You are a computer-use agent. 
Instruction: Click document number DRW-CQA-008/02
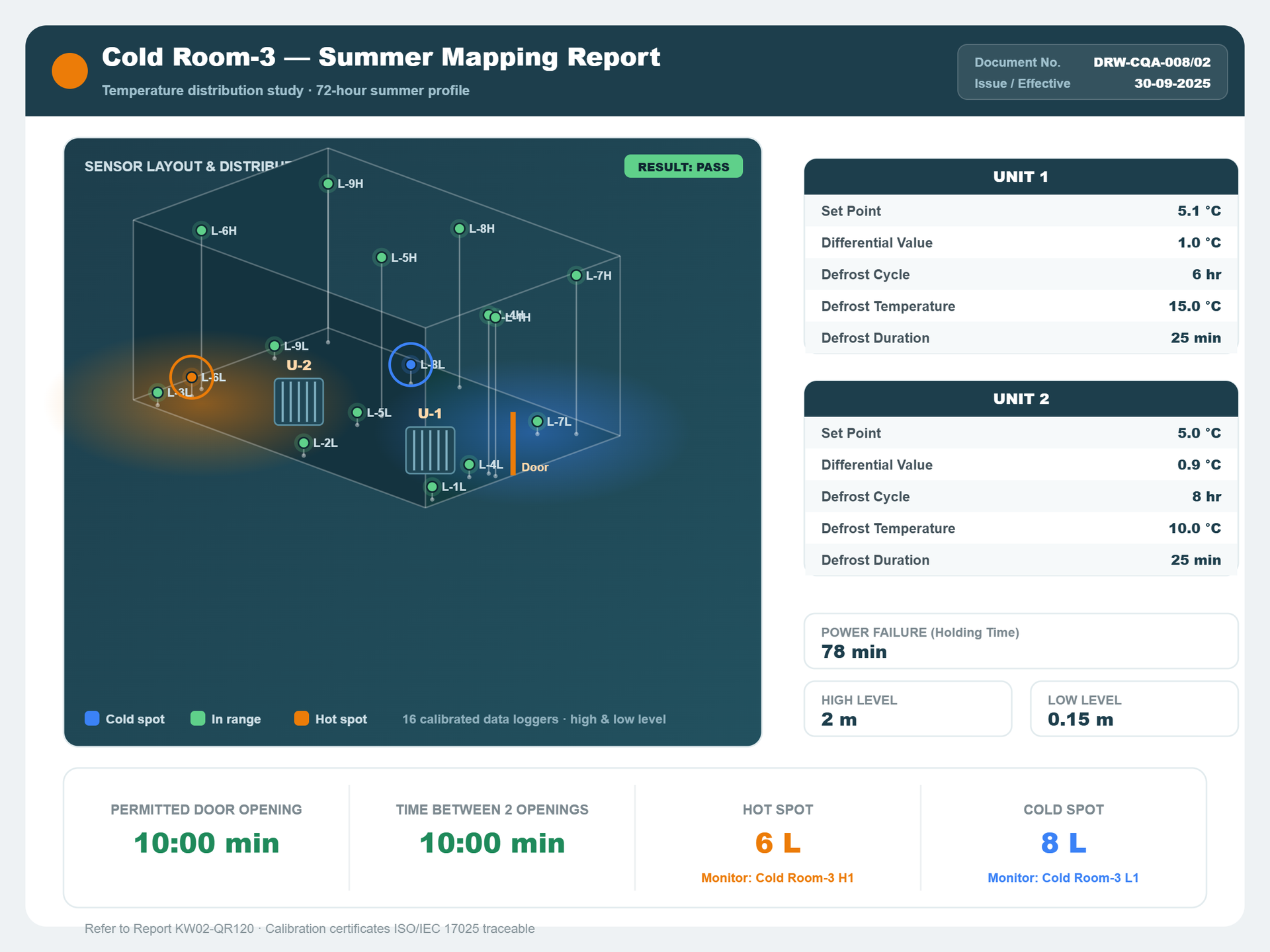pos(1152,62)
